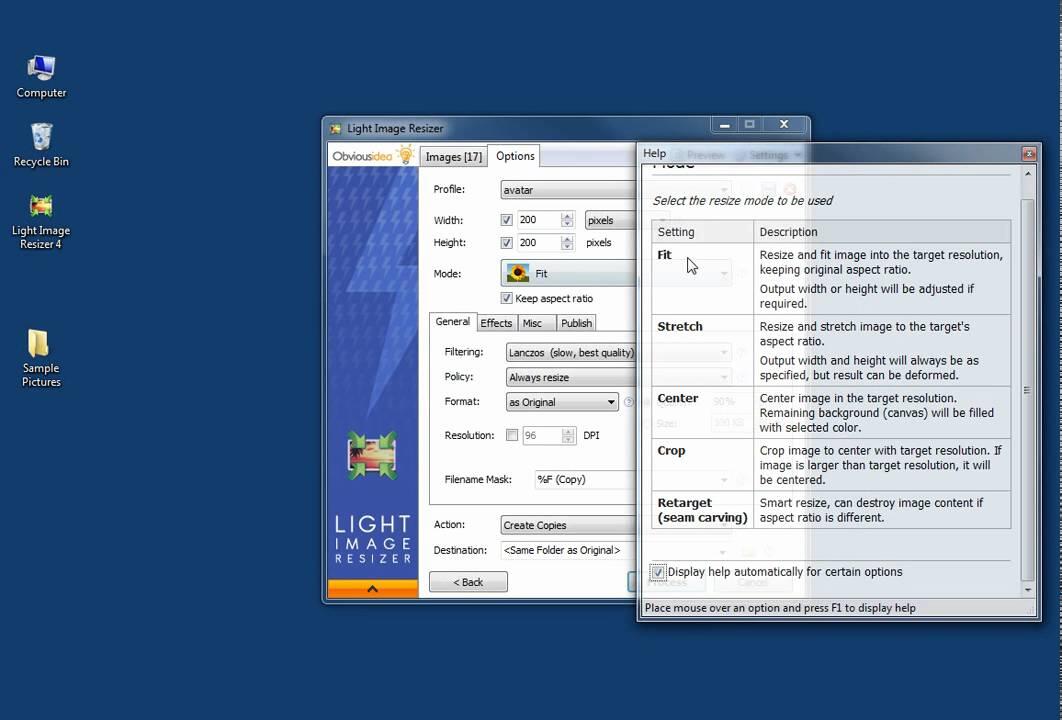Image resolution: width=1062 pixels, height=720 pixels.
Task: Click the Back button
Action: (468, 582)
